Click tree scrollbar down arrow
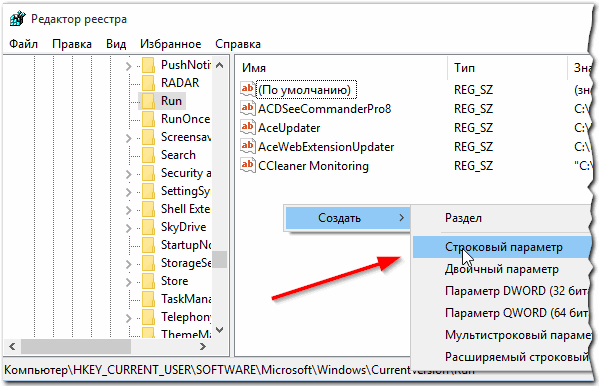 point(219,330)
